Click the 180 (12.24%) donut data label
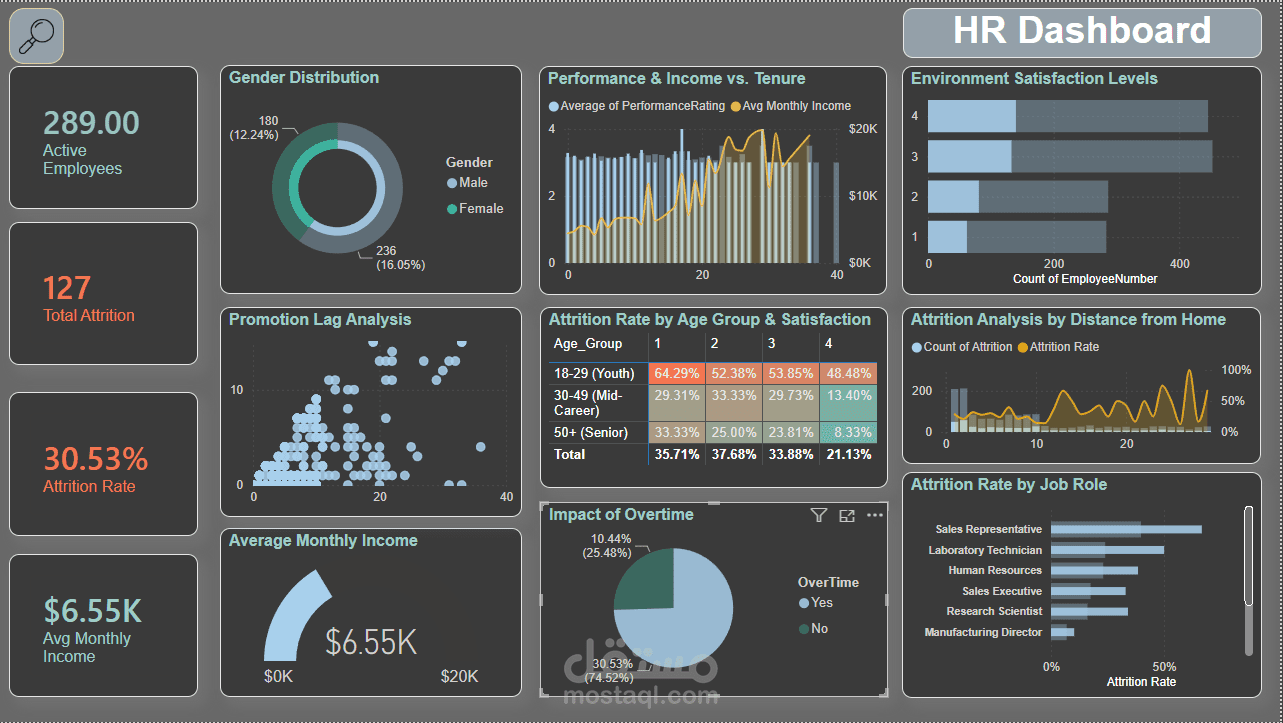This screenshot has width=1283, height=723. [x=254, y=128]
